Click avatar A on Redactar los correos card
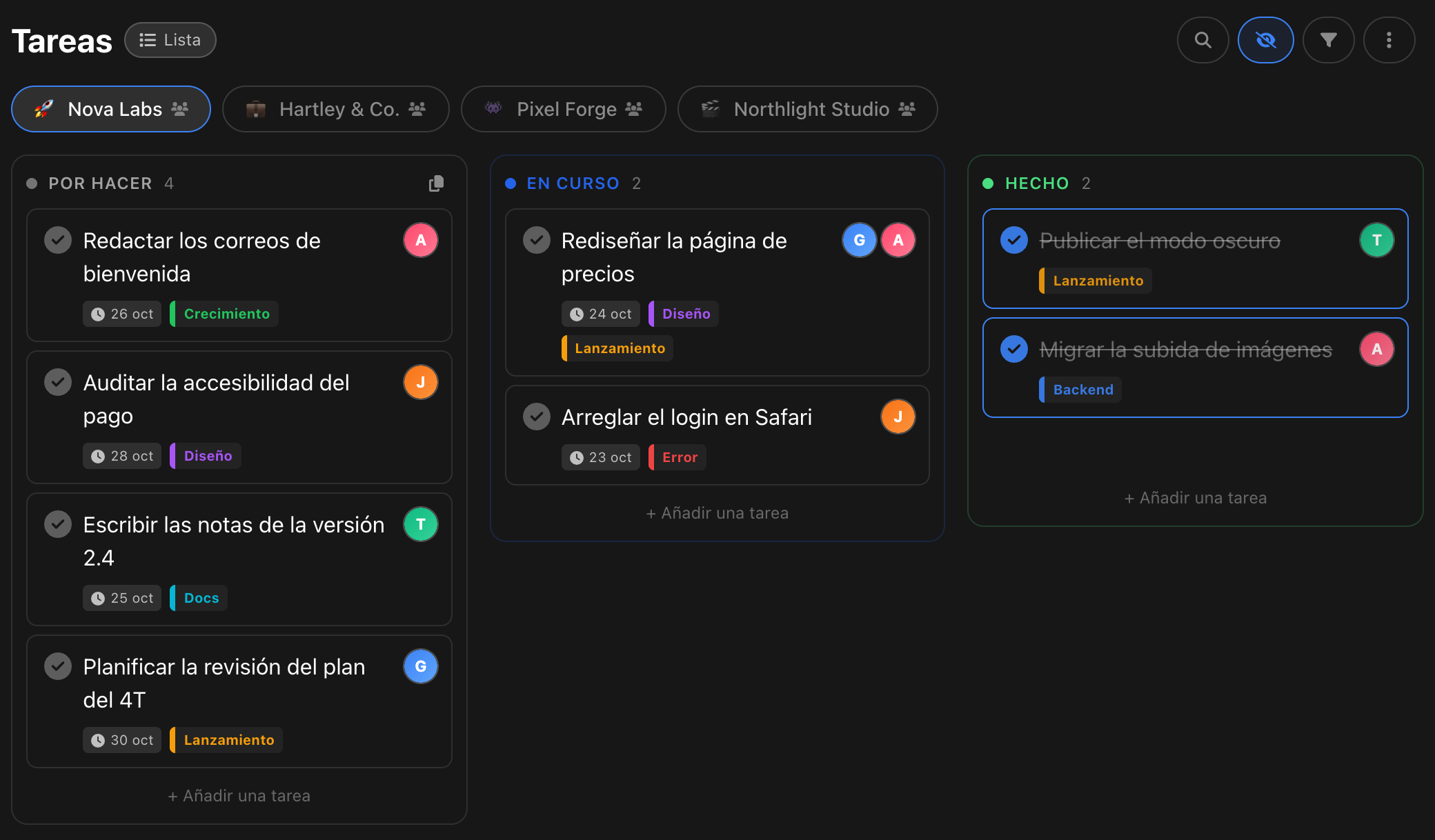Screen dimensions: 1435x840 pyautogui.click(x=421, y=240)
